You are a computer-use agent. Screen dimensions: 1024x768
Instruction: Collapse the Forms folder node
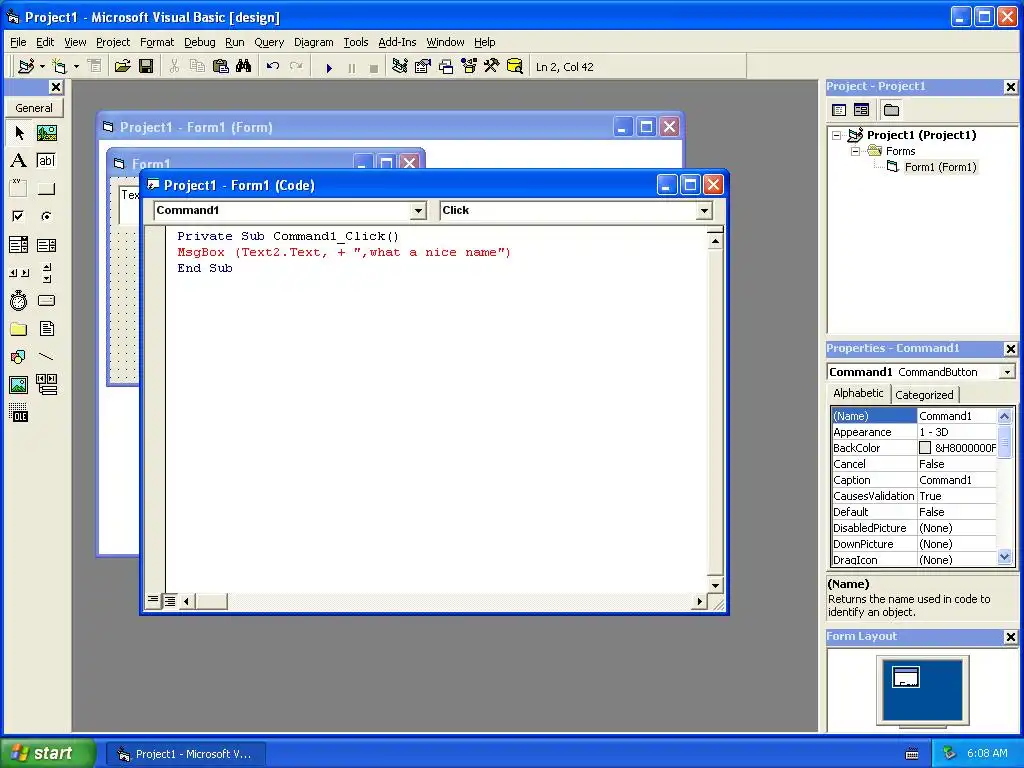point(856,152)
